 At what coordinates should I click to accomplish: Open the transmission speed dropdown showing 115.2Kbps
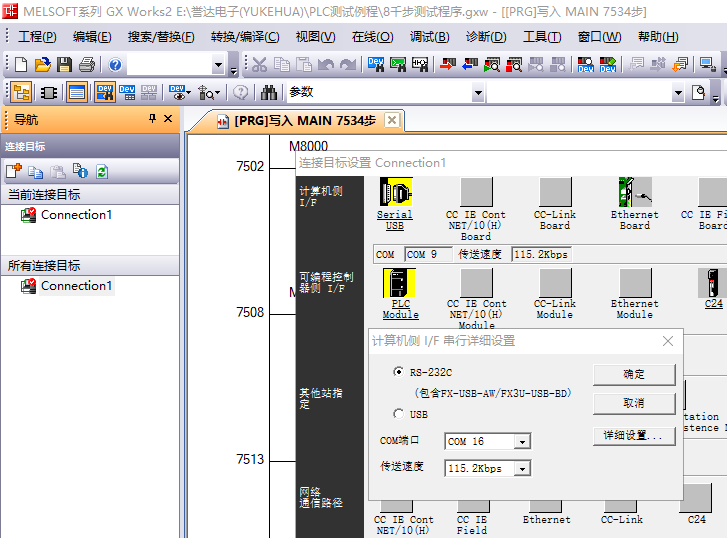[523, 468]
